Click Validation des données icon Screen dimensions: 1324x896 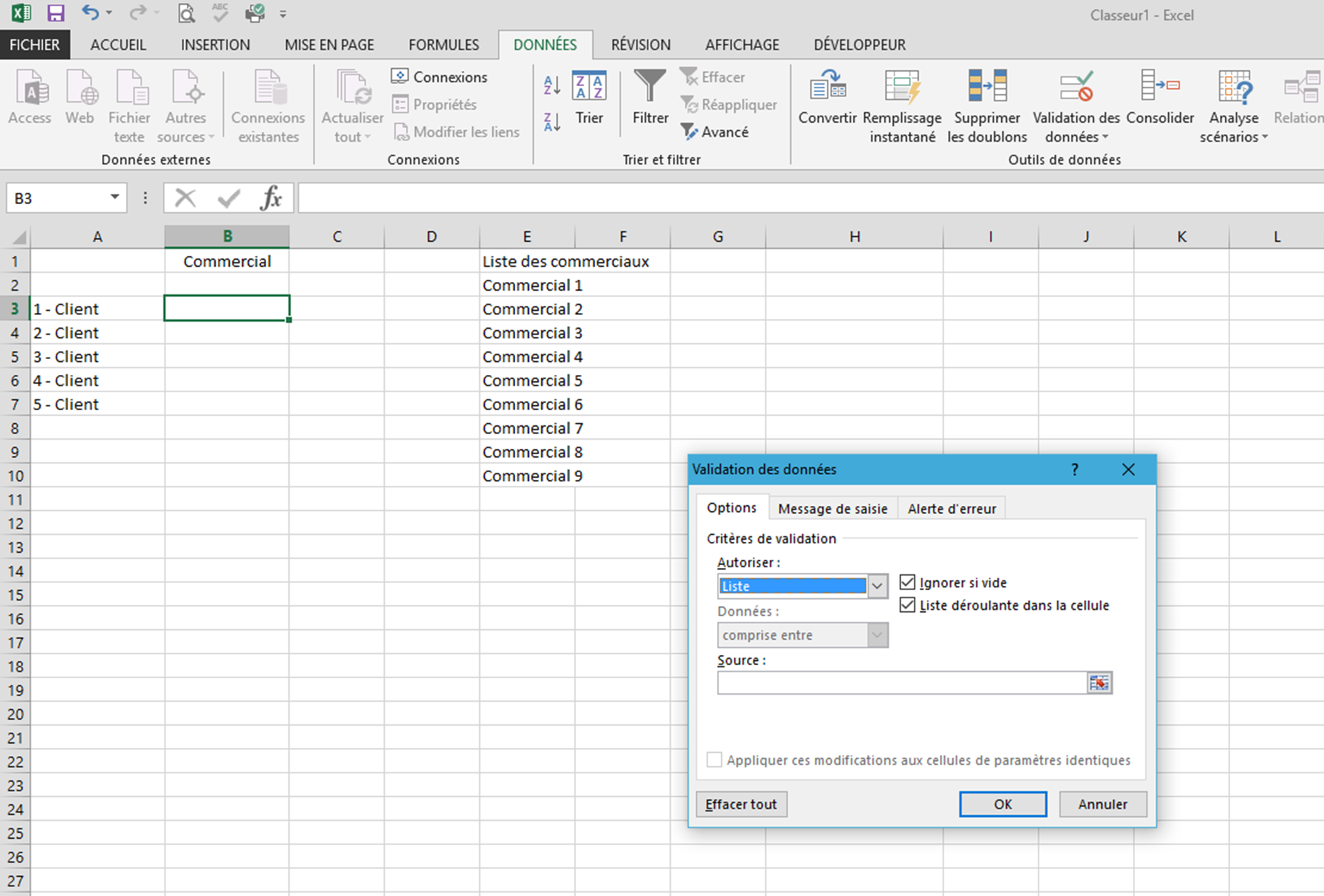coord(1076,87)
